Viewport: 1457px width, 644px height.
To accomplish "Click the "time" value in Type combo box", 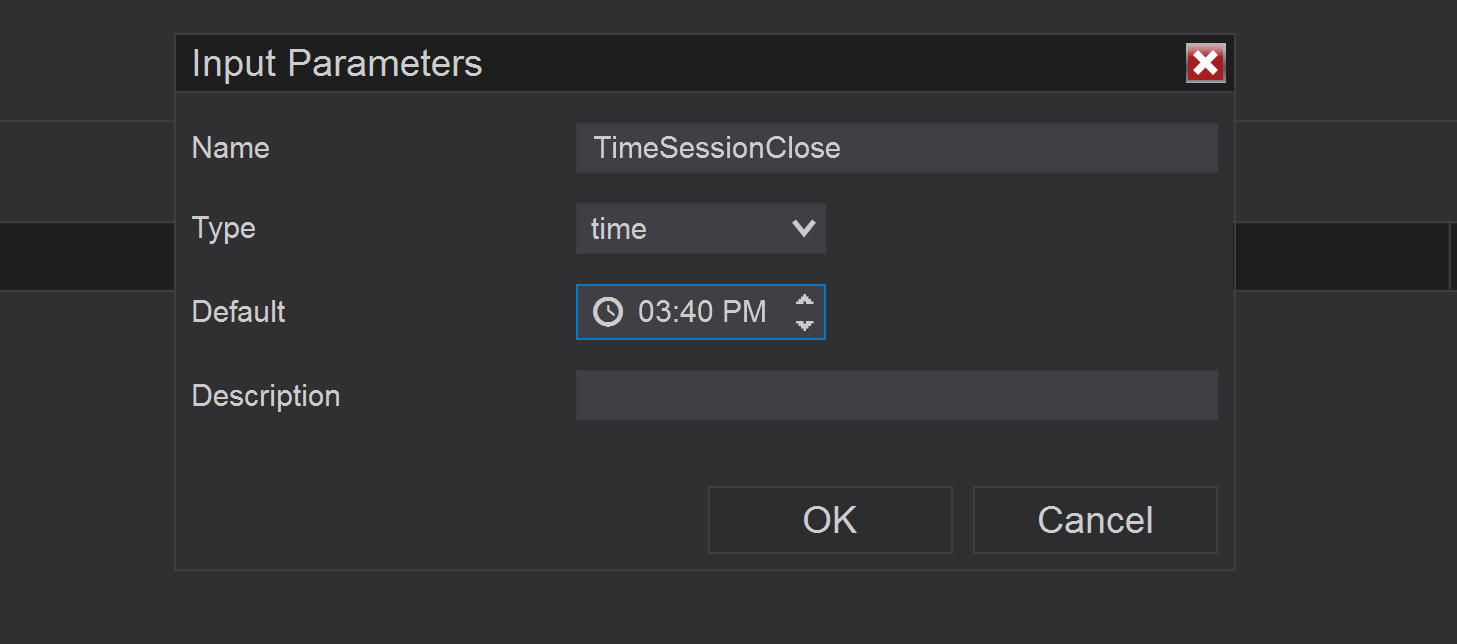I will (x=619, y=229).
